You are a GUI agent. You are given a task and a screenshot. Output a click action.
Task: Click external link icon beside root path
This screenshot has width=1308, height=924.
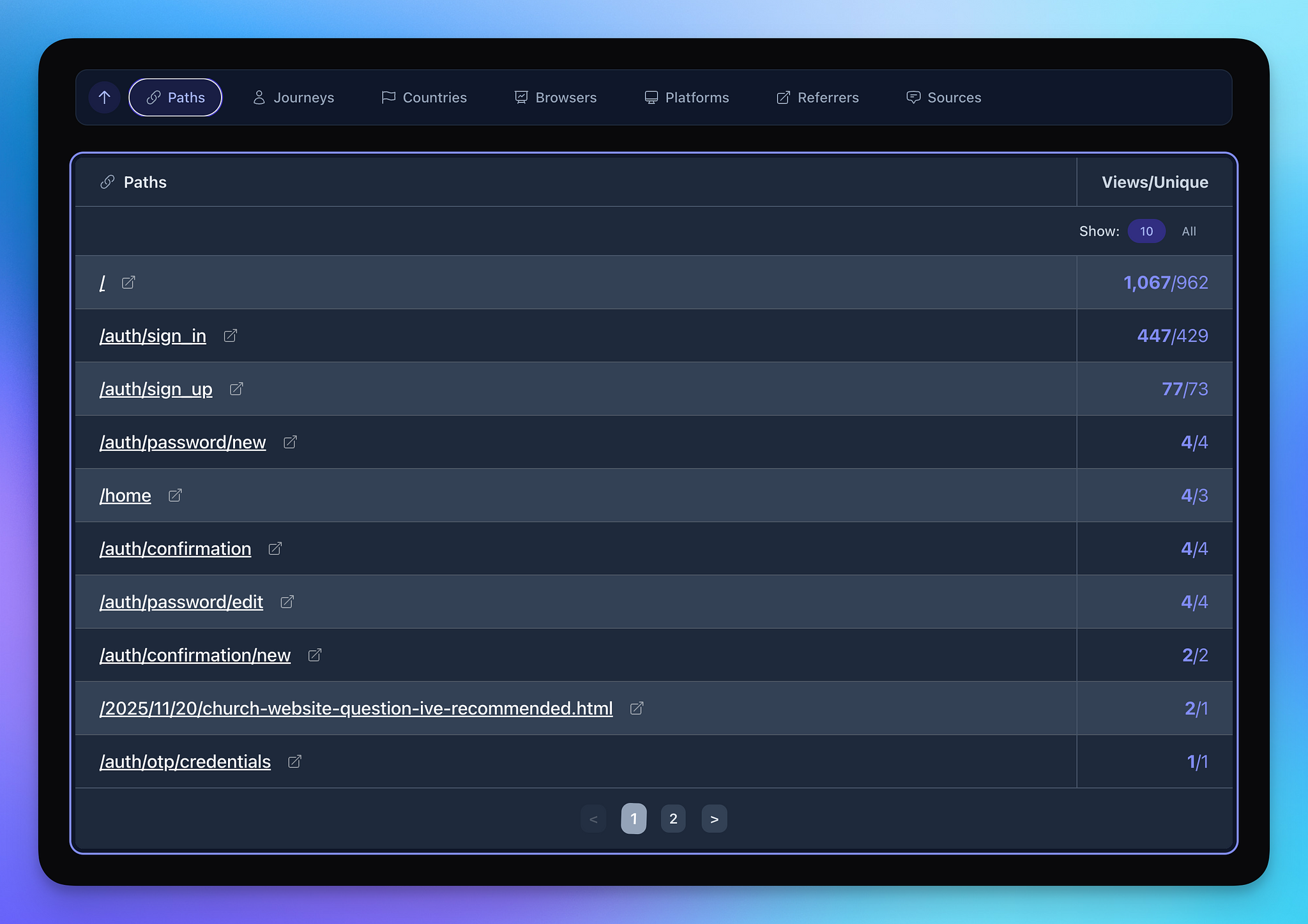click(128, 282)
